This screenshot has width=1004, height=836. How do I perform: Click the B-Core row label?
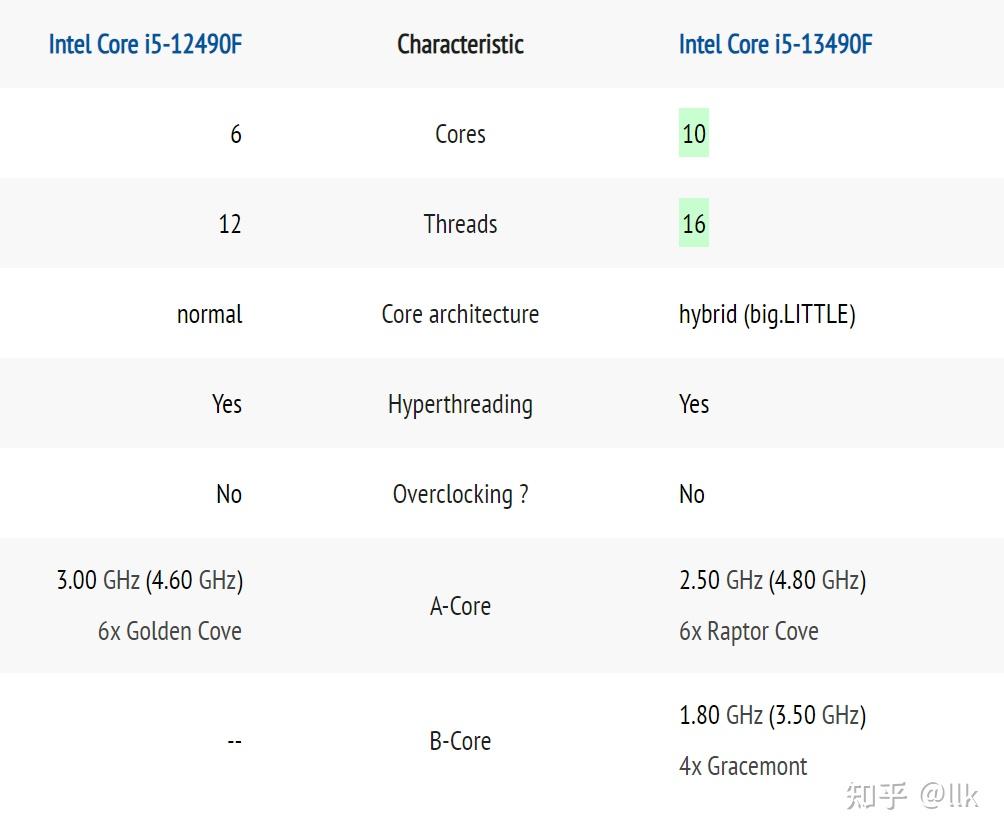460,741
